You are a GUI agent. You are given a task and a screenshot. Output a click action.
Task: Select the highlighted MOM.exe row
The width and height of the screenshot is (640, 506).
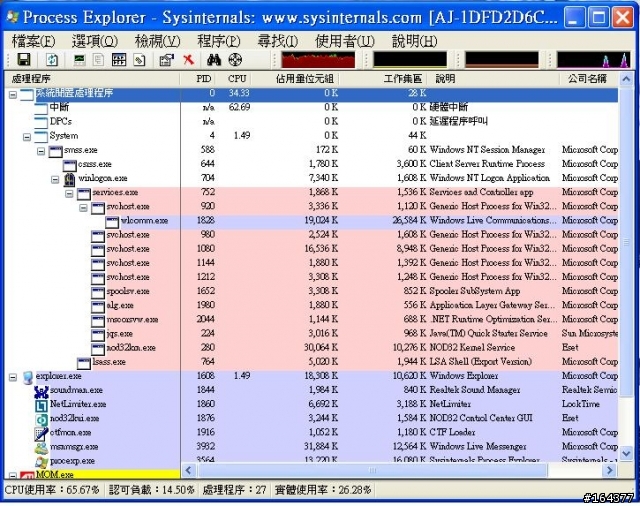93,475
